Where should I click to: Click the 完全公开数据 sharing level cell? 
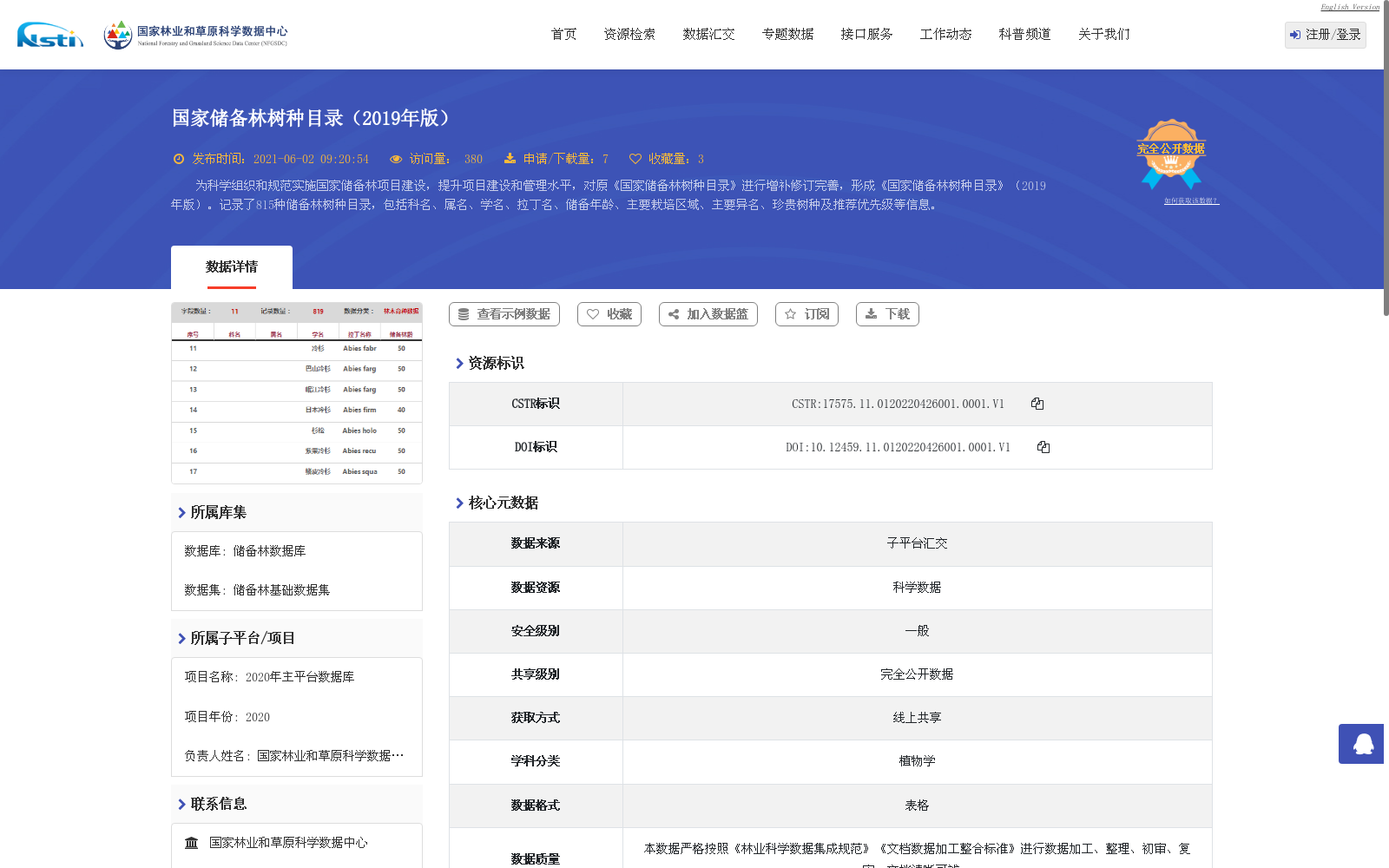click(x=917, y=674)
